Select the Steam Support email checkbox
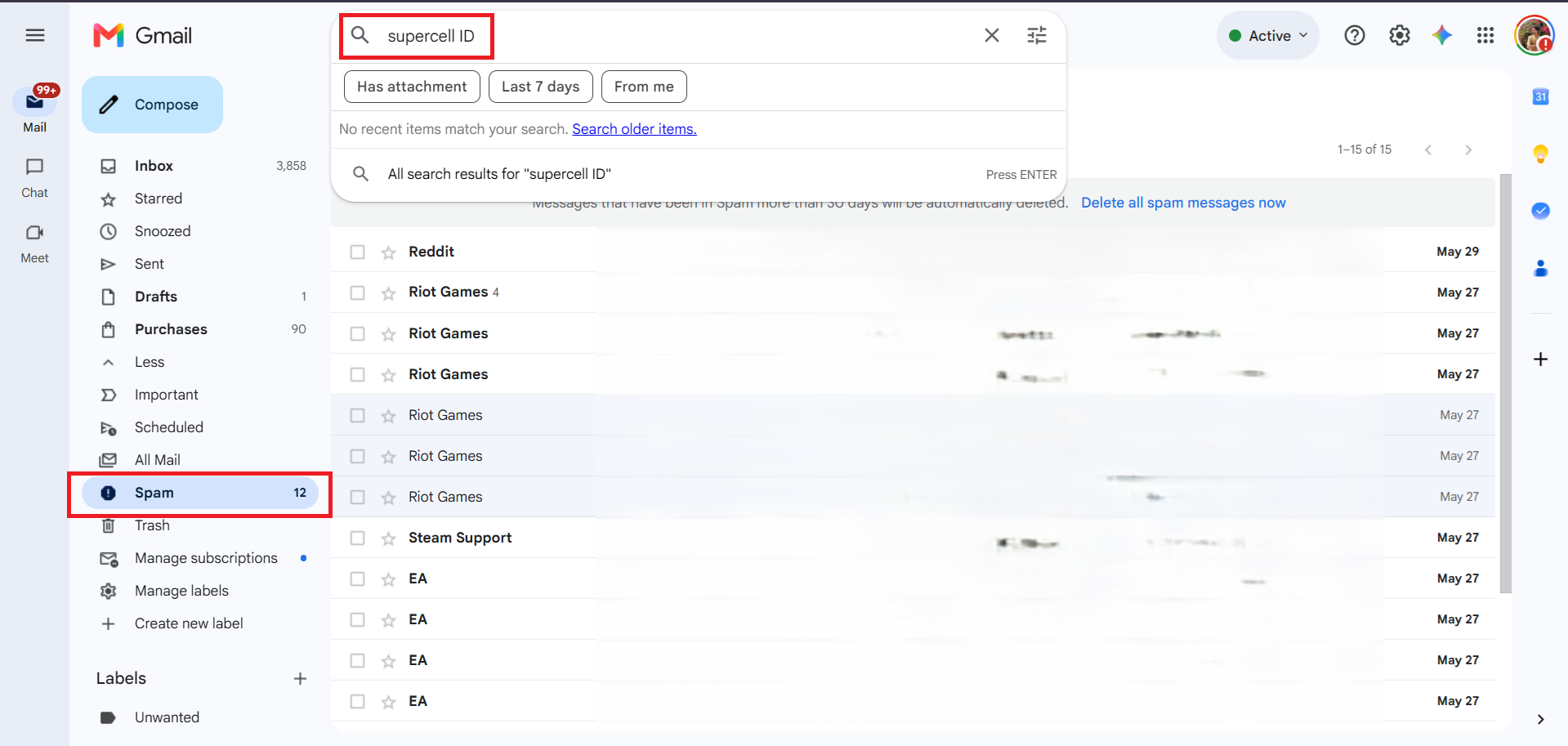Image resolution: width=1568 pixels, height=746 pixels. point(357,538)
